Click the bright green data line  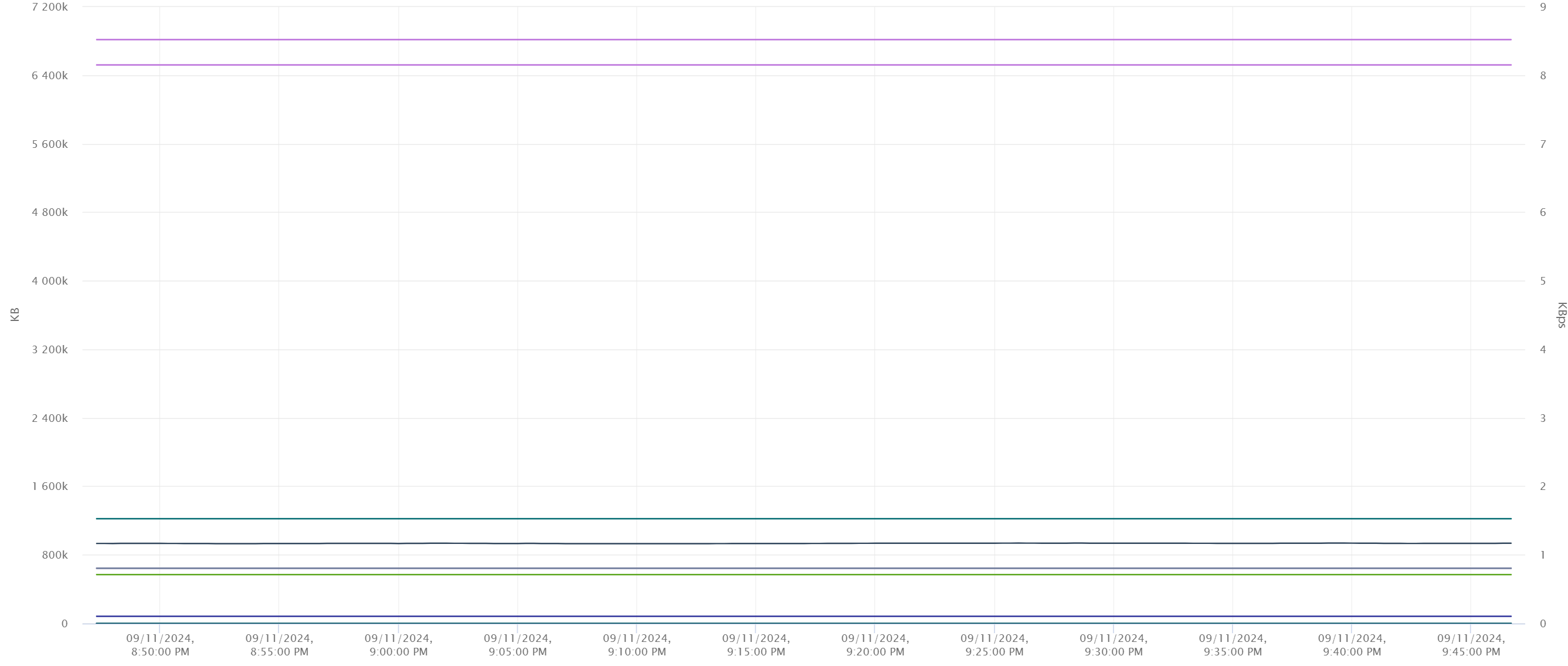[x=803, y=574]
